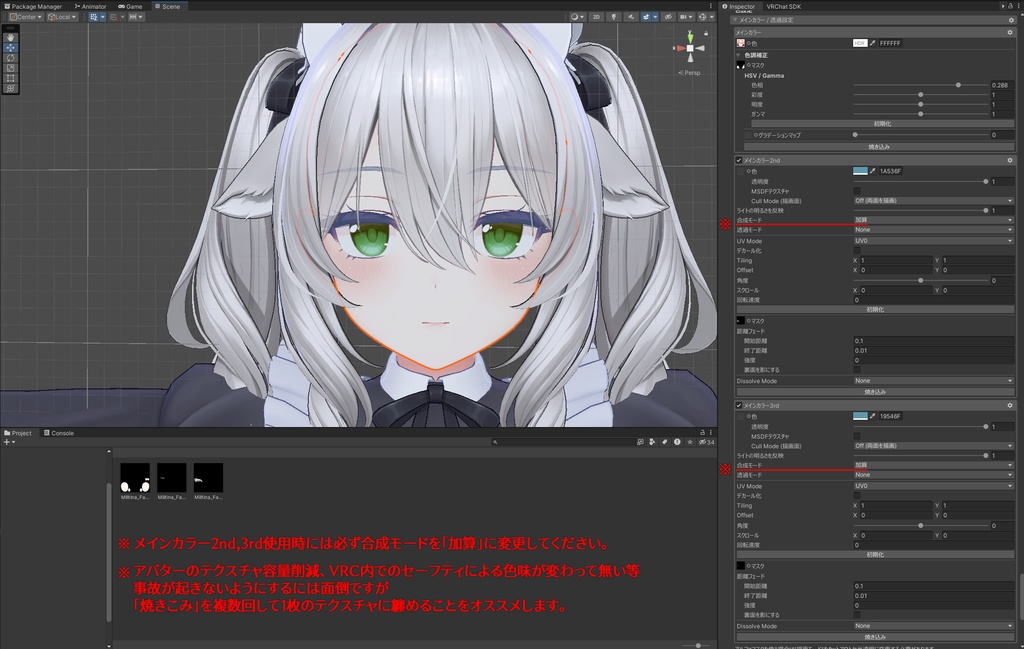Toggle effects visibility icon in Scene toolbar

pyautogui.click(x=647, y=17)
